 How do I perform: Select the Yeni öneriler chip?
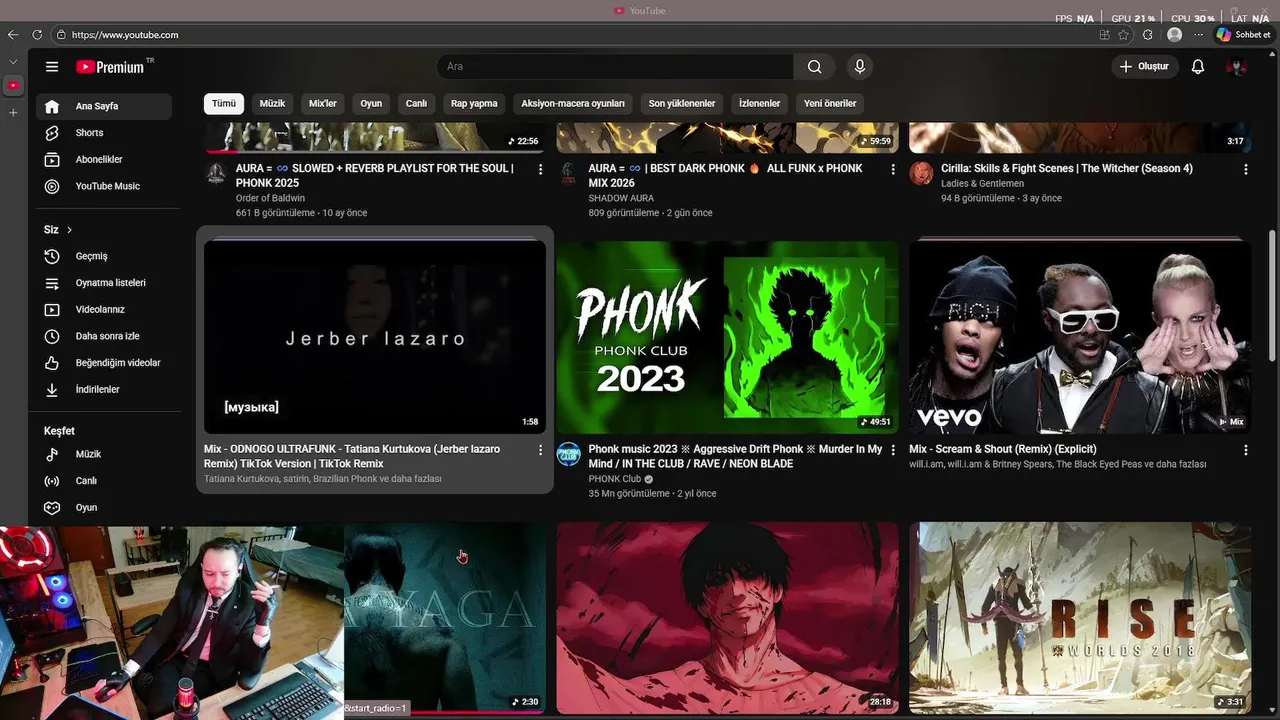[x=830, y=103]
